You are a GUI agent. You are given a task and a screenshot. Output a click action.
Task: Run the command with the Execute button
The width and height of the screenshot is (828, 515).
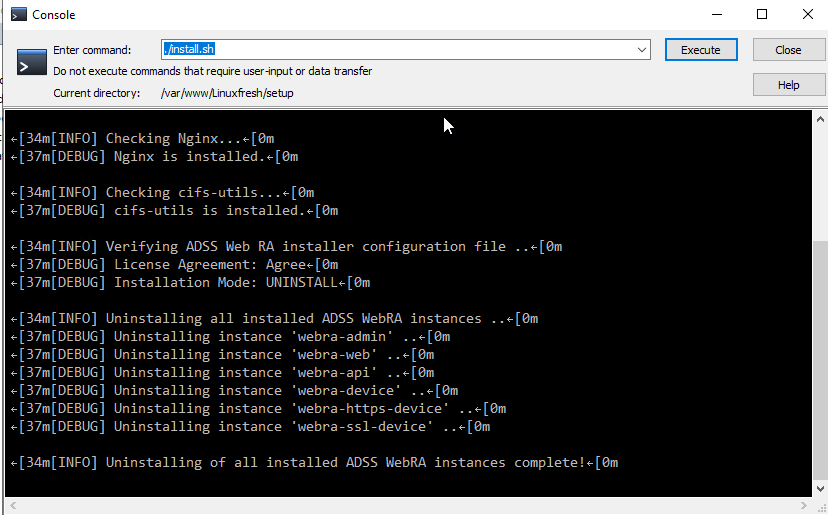pos(700,50)
